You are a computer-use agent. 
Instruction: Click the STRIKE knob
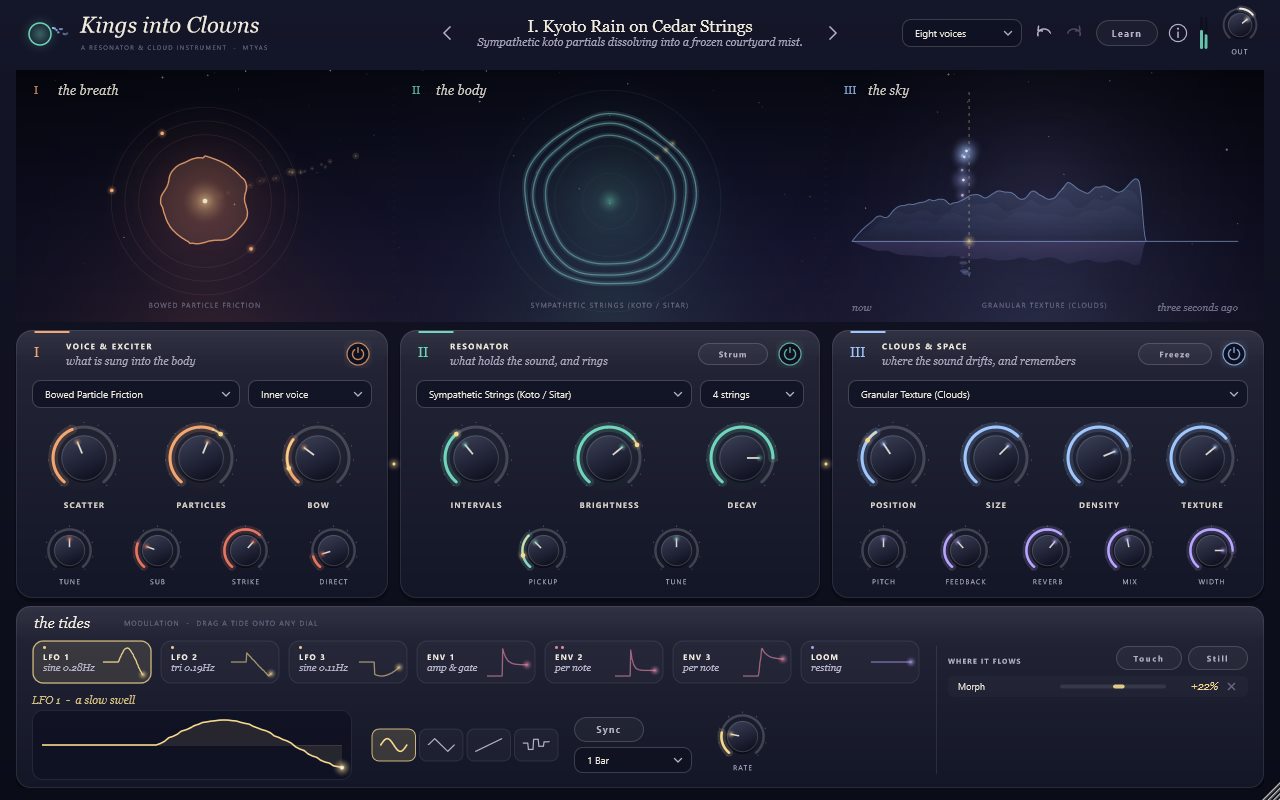tap(245, 550)
